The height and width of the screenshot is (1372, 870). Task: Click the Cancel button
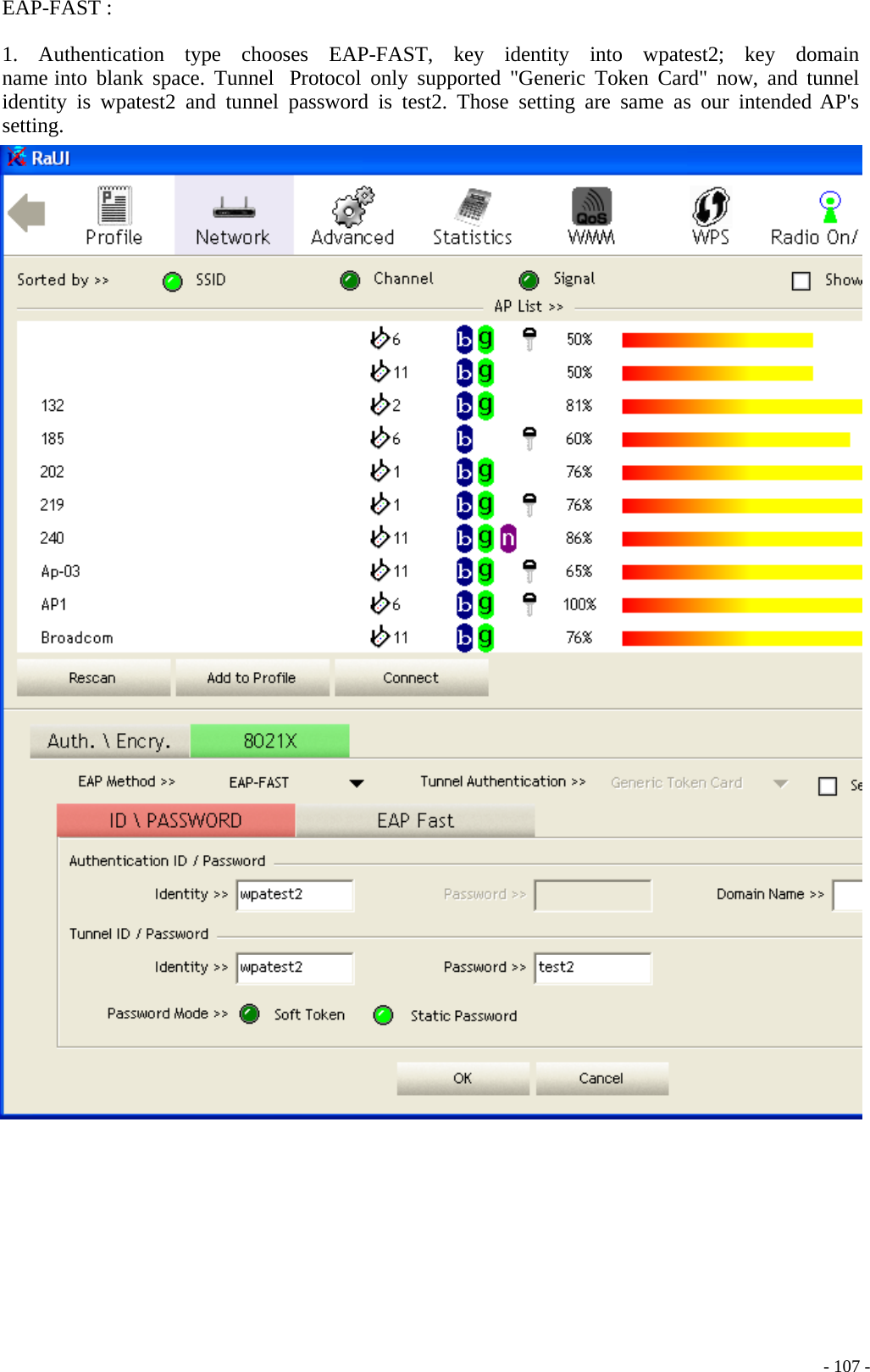point(601,1078)
